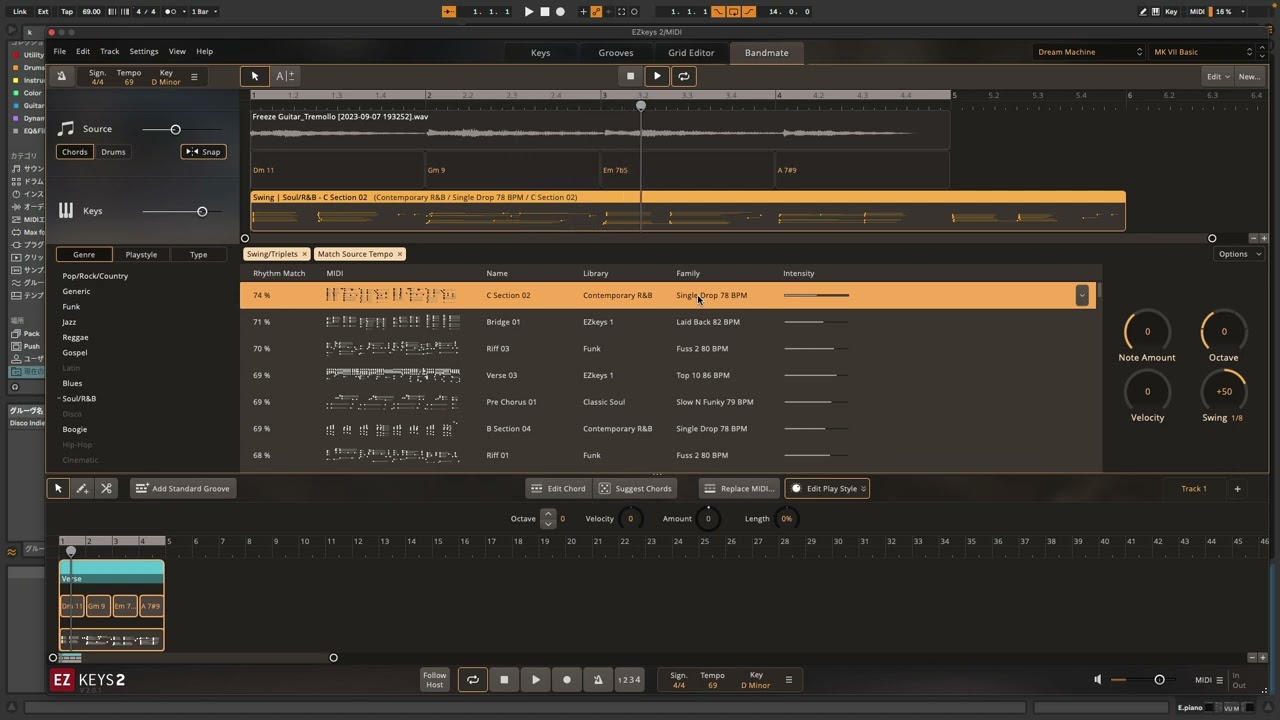Image resolution: width=1280 pixels, height=720 pixels.
Task: Expand the Edit Play Style dropdown
Action: click(827, 489)
